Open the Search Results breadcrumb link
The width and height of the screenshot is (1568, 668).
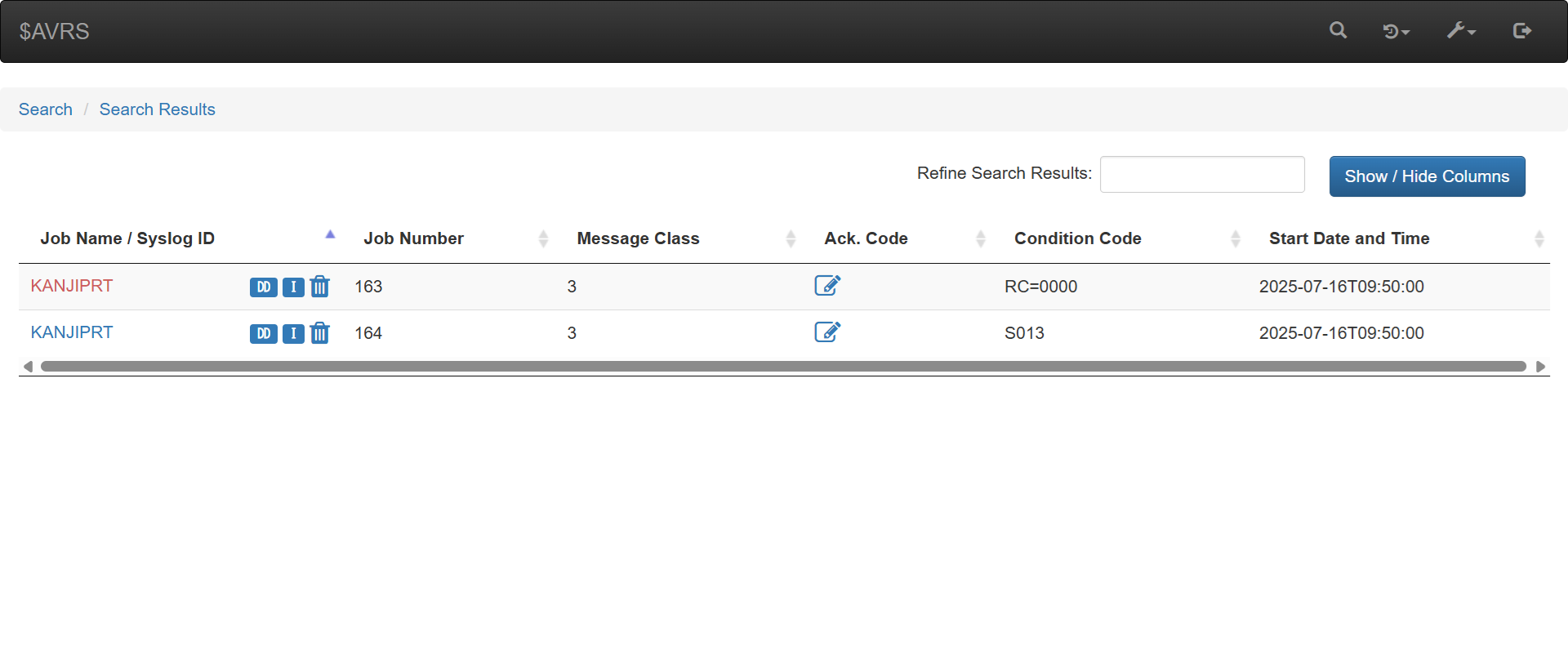pyautogui.click(x=157, y=109)
